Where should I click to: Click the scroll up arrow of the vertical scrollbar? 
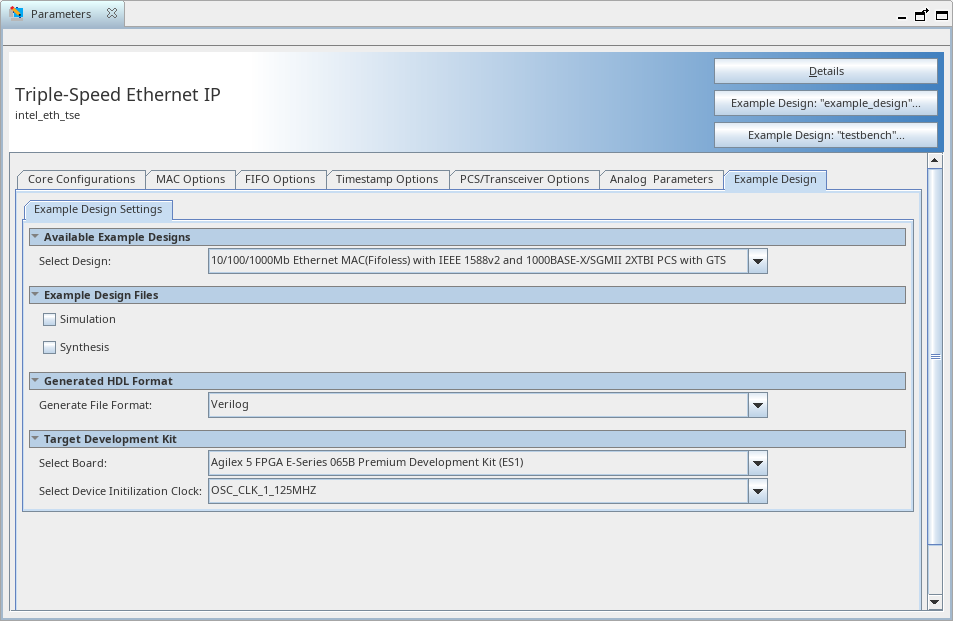pos(935,160)
